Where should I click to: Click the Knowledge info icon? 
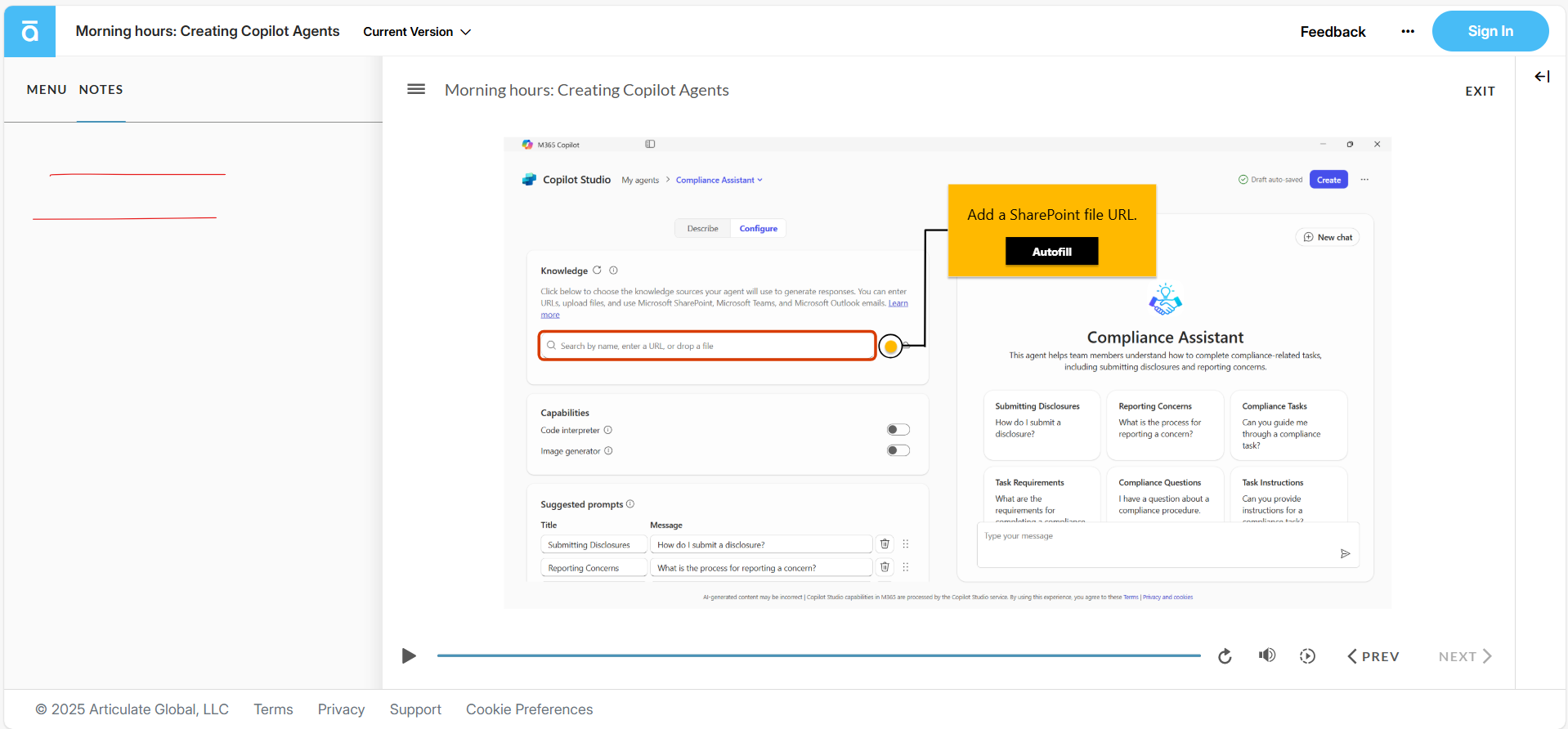click(x=613, y=271)
